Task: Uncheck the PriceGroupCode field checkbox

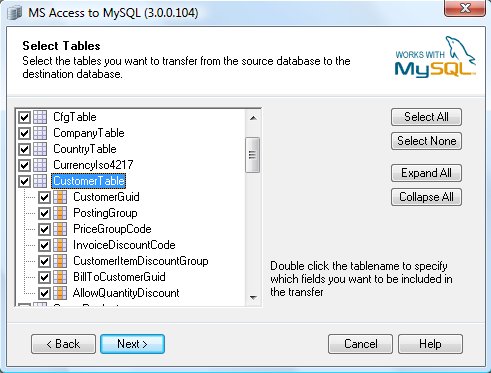Action: click(44, 229)
